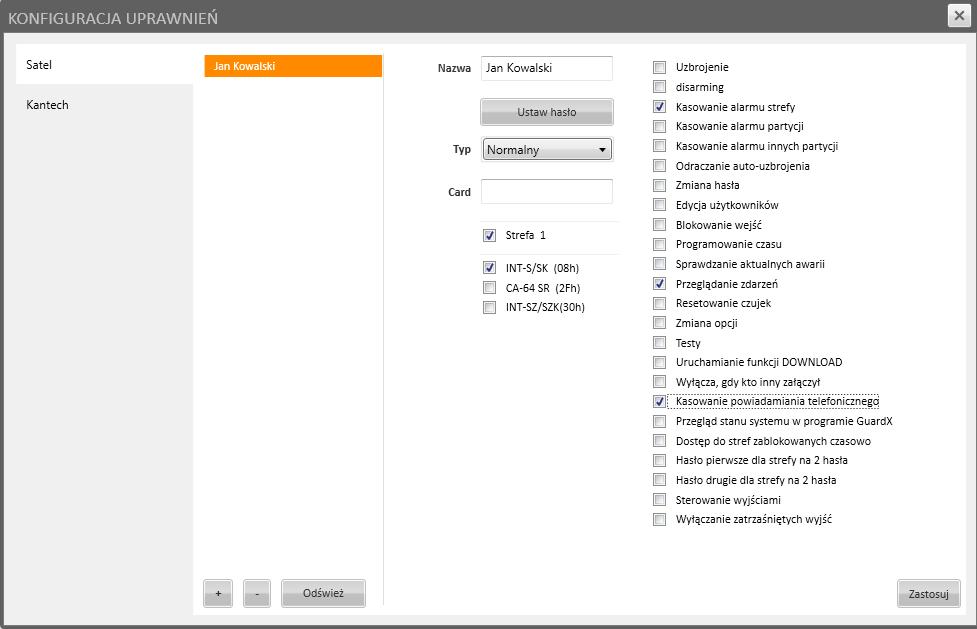The width and height of the screenshot is (977, 629).
Task: Check the INT-SZ/SZK(30h) checkbox
Action: [489, 307]
